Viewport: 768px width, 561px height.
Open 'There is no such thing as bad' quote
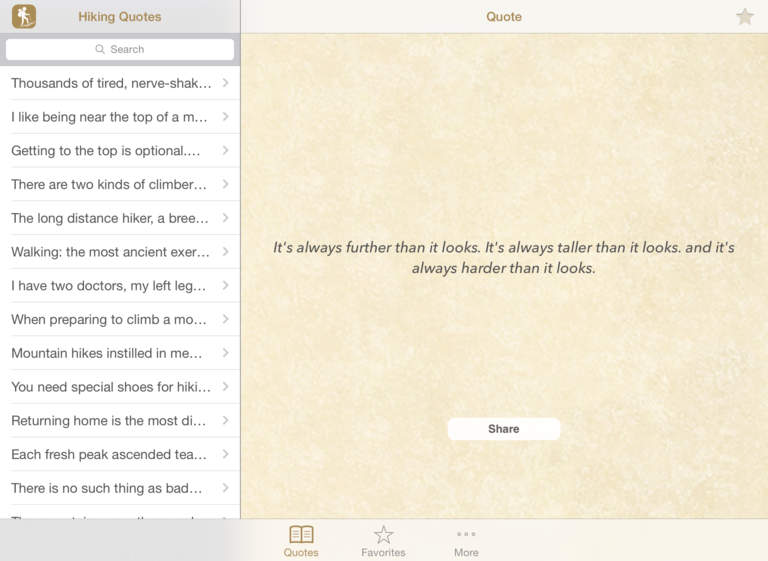click(x=110, y=488)
